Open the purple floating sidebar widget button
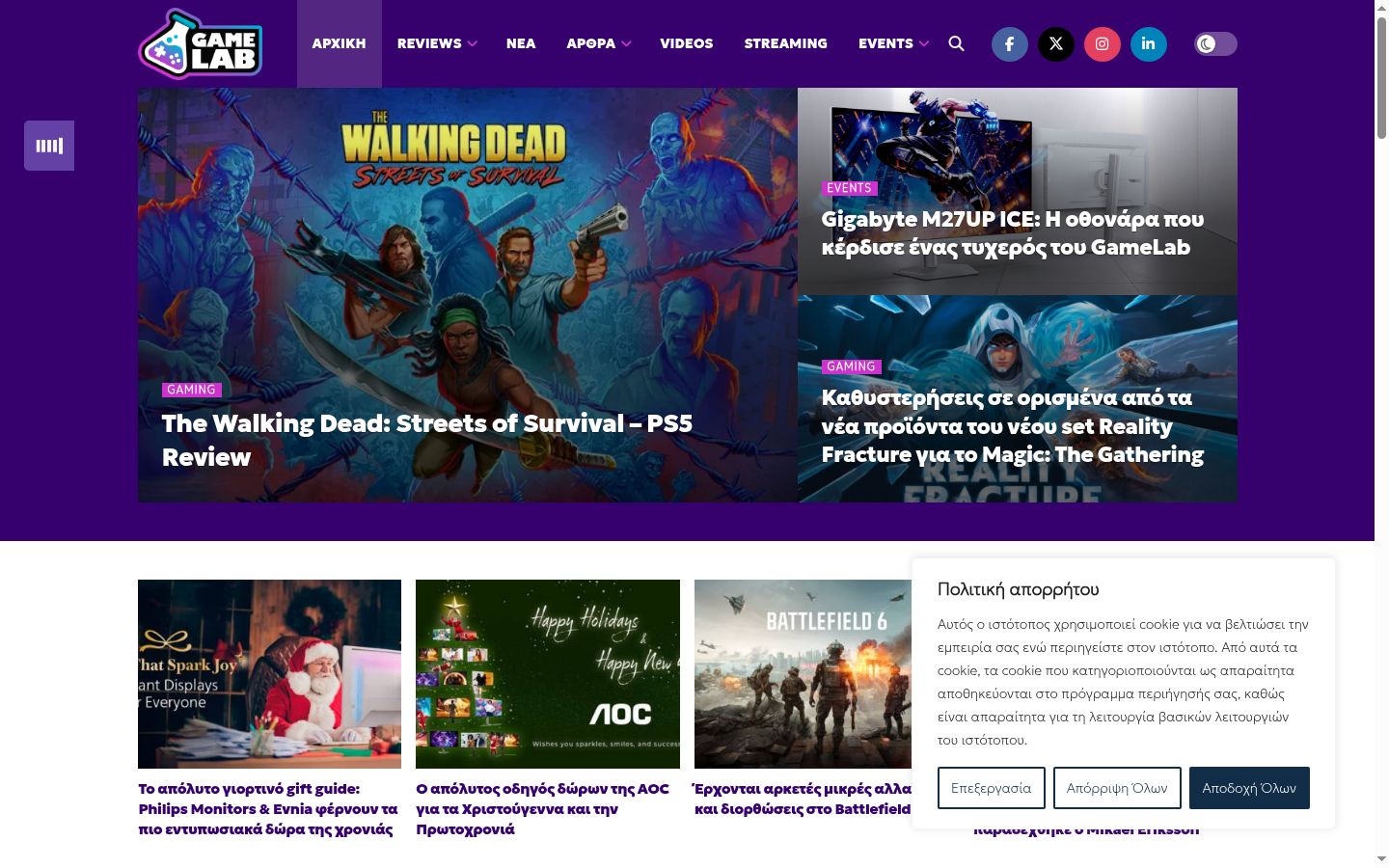 point(49,146)
